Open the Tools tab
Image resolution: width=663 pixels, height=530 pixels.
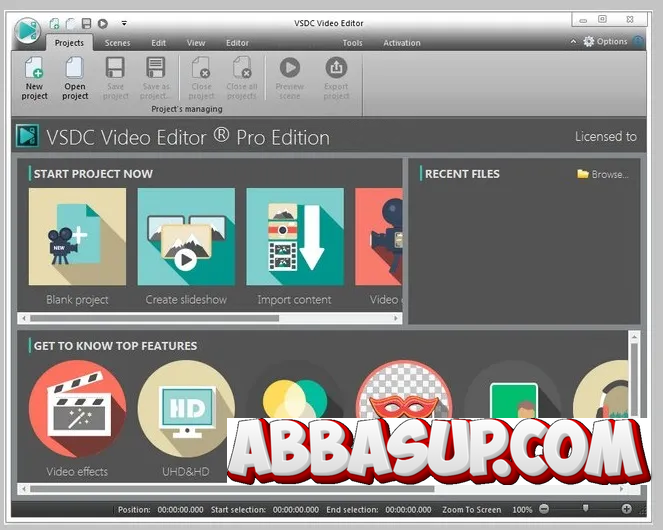point(352,43)
